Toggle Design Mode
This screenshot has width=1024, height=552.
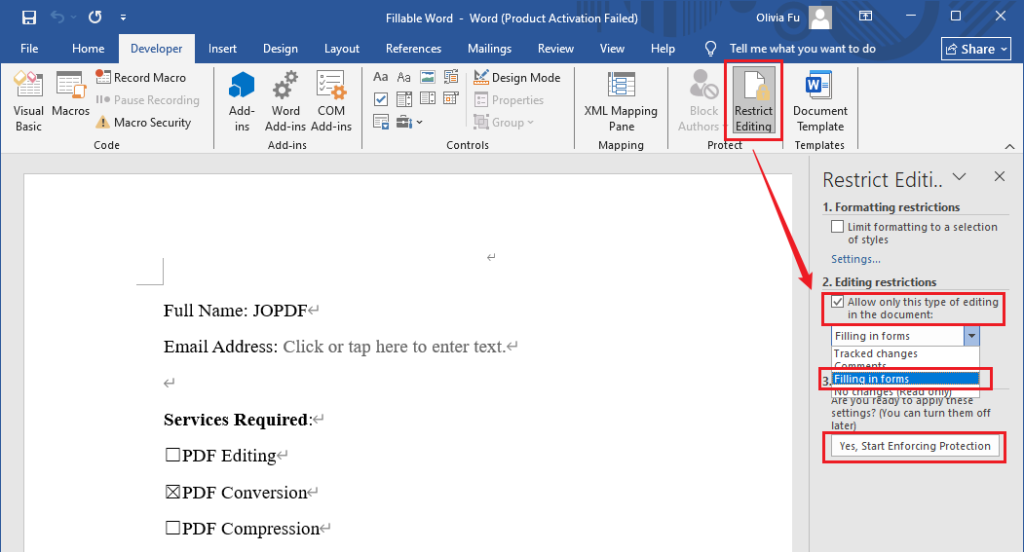[517, 77]
